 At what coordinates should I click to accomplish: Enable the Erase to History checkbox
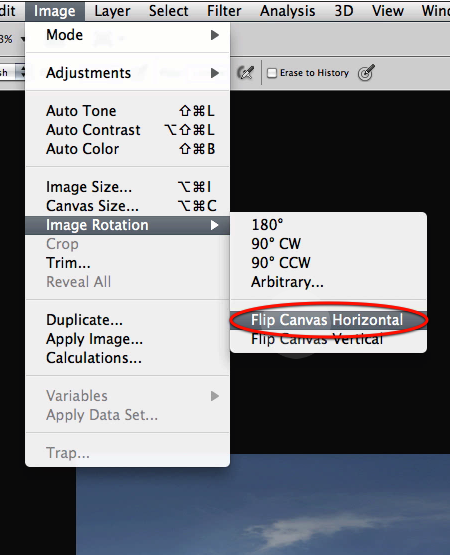[272, 73]
